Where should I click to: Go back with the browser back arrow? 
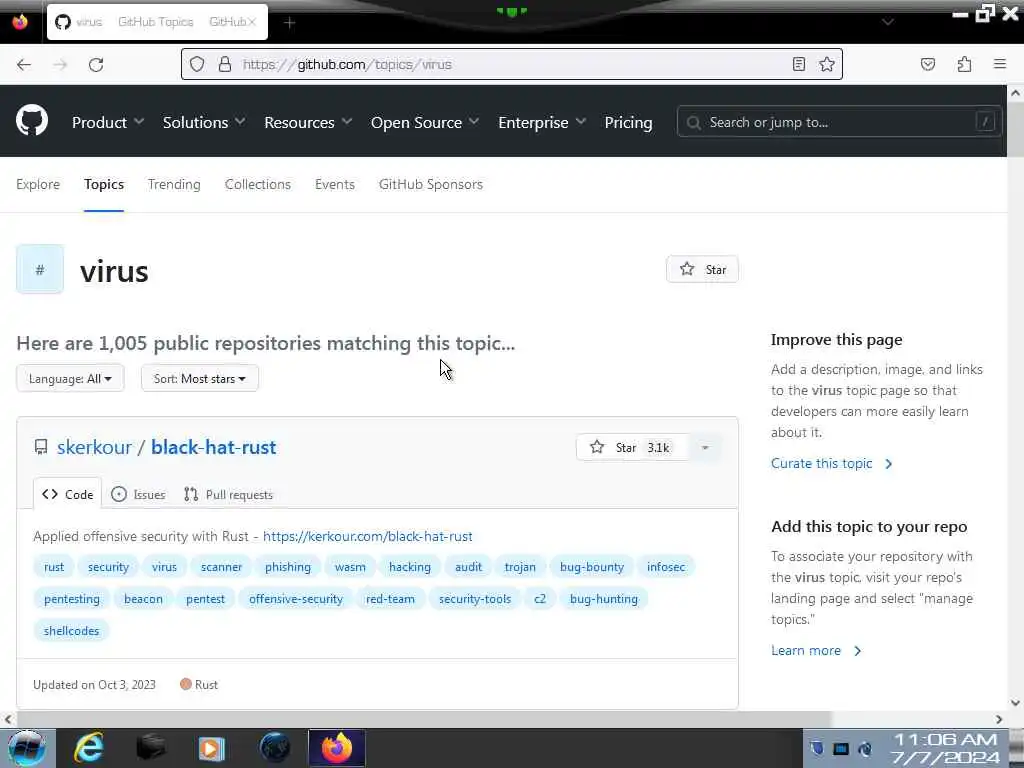(24, 65)
